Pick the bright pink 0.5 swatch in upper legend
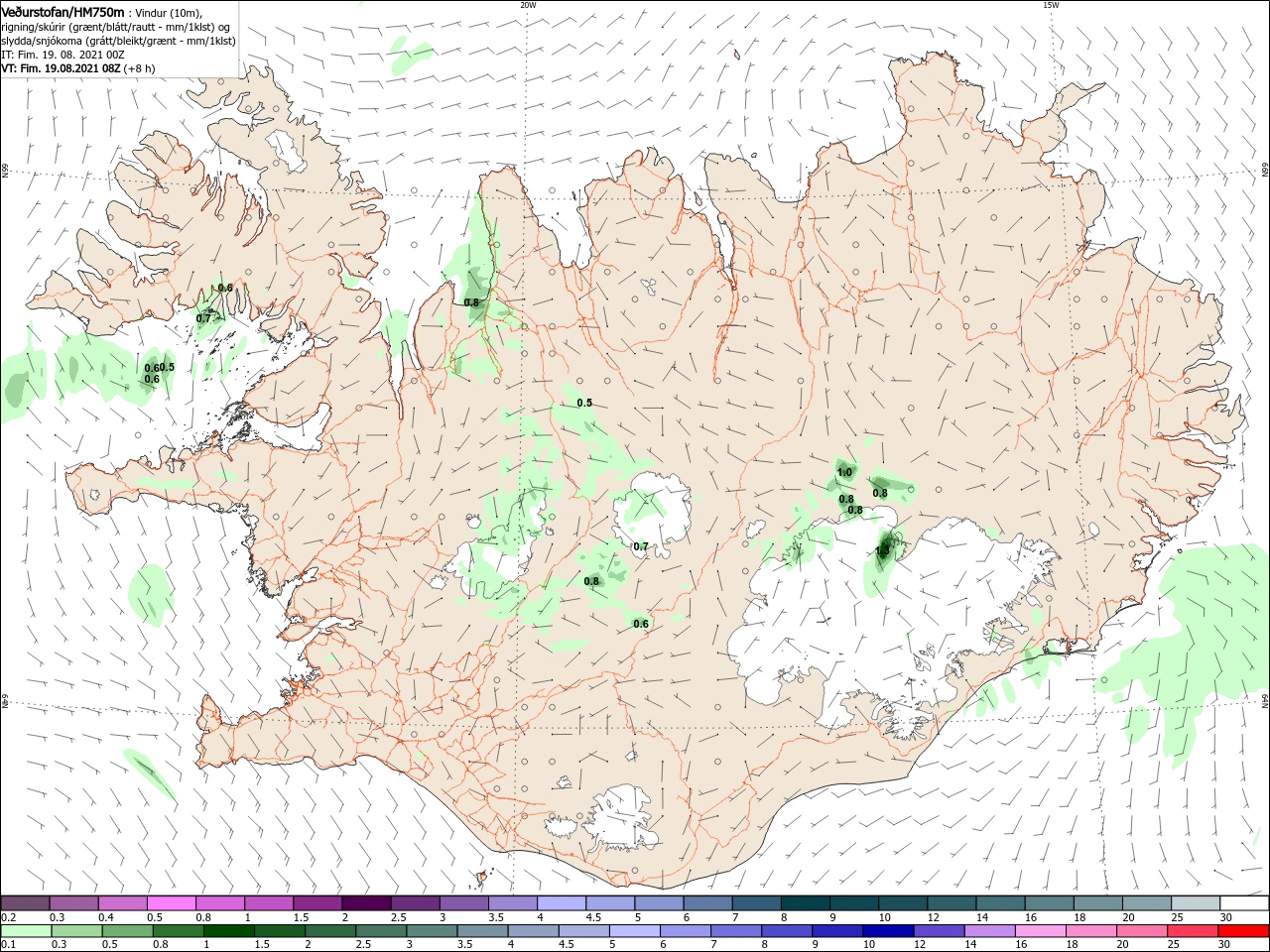 point(172,903)
